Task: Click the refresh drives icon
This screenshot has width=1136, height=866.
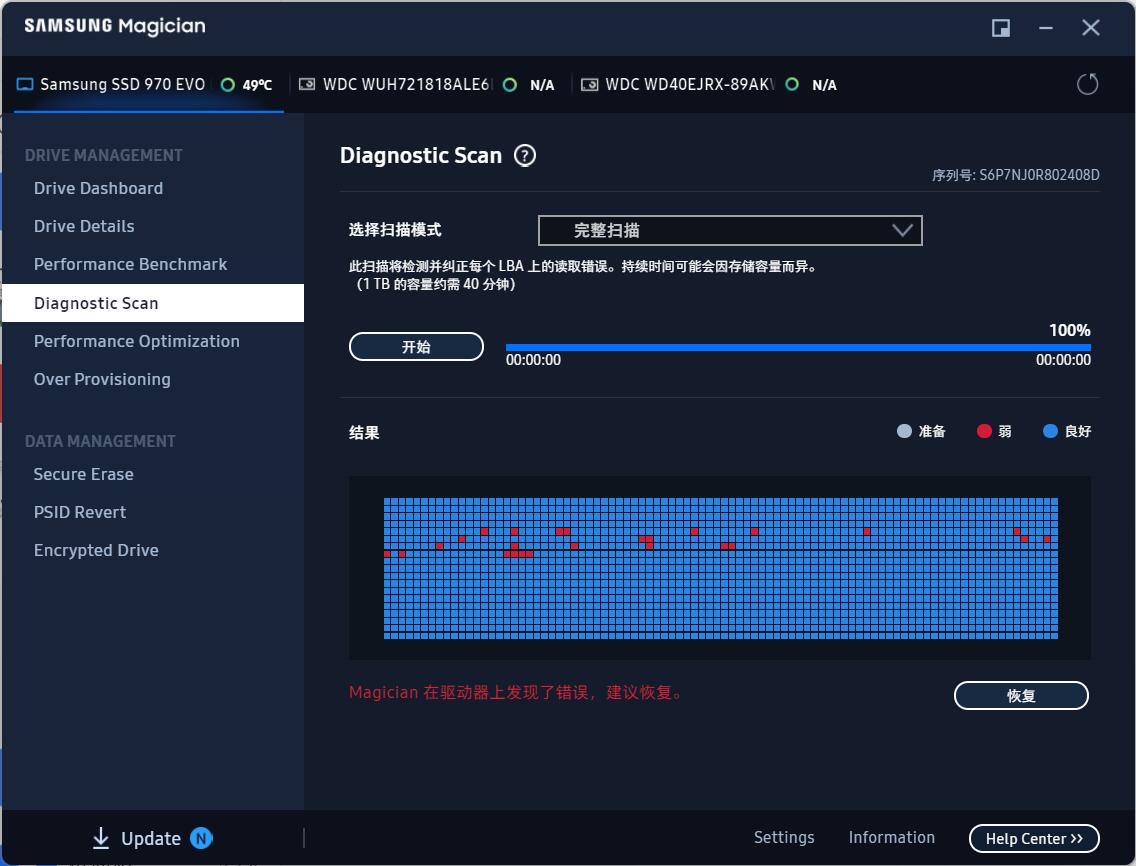Action: pyautogui.click(x=1087, y=85)
